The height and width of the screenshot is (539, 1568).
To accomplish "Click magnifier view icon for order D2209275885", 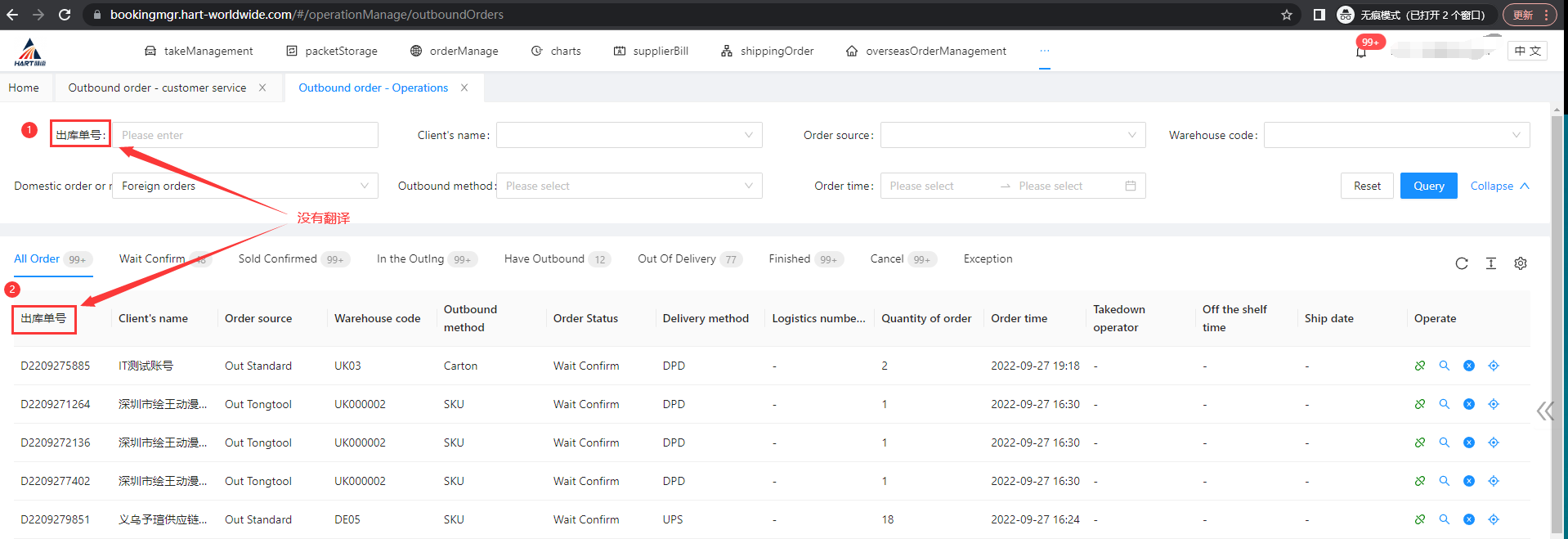I will 1445,366.
